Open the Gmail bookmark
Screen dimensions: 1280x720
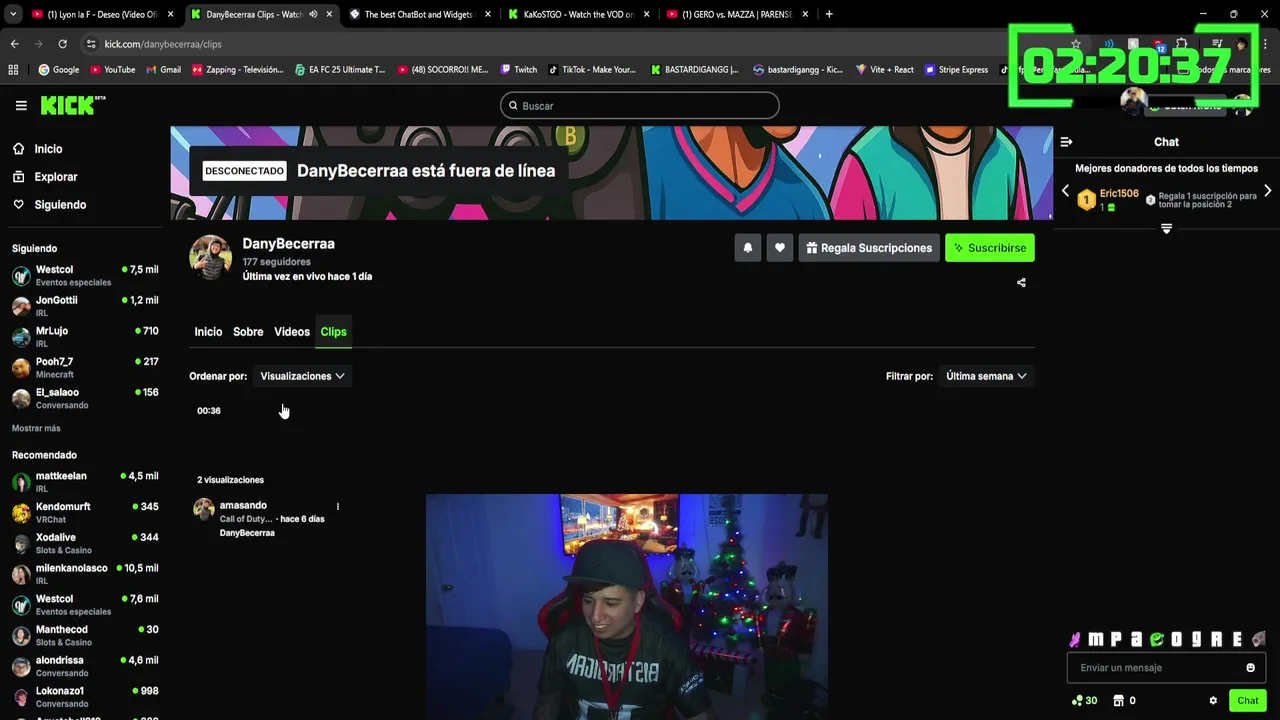coord(163,70)
